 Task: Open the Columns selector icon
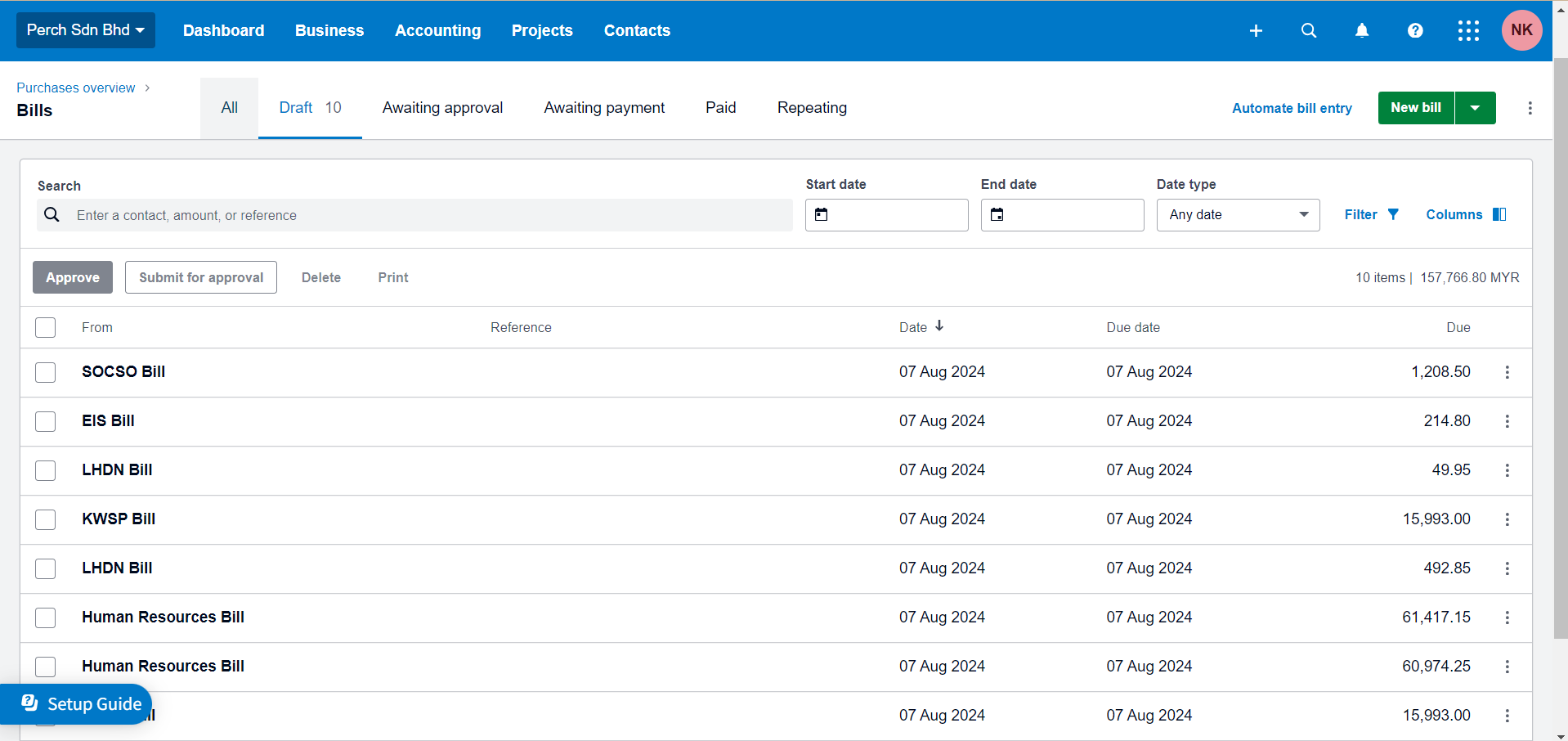pyautogui.click(x=1499, y=213)
